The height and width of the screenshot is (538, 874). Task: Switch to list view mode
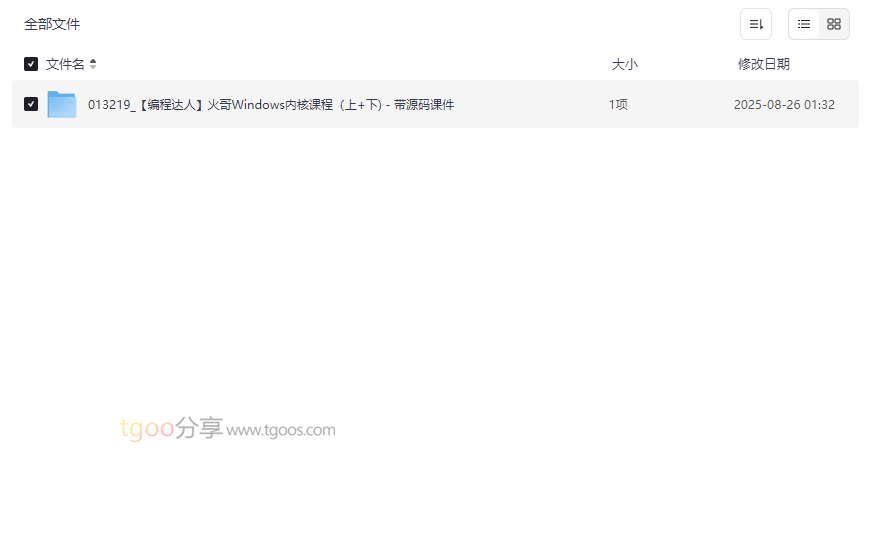point(803,24)
